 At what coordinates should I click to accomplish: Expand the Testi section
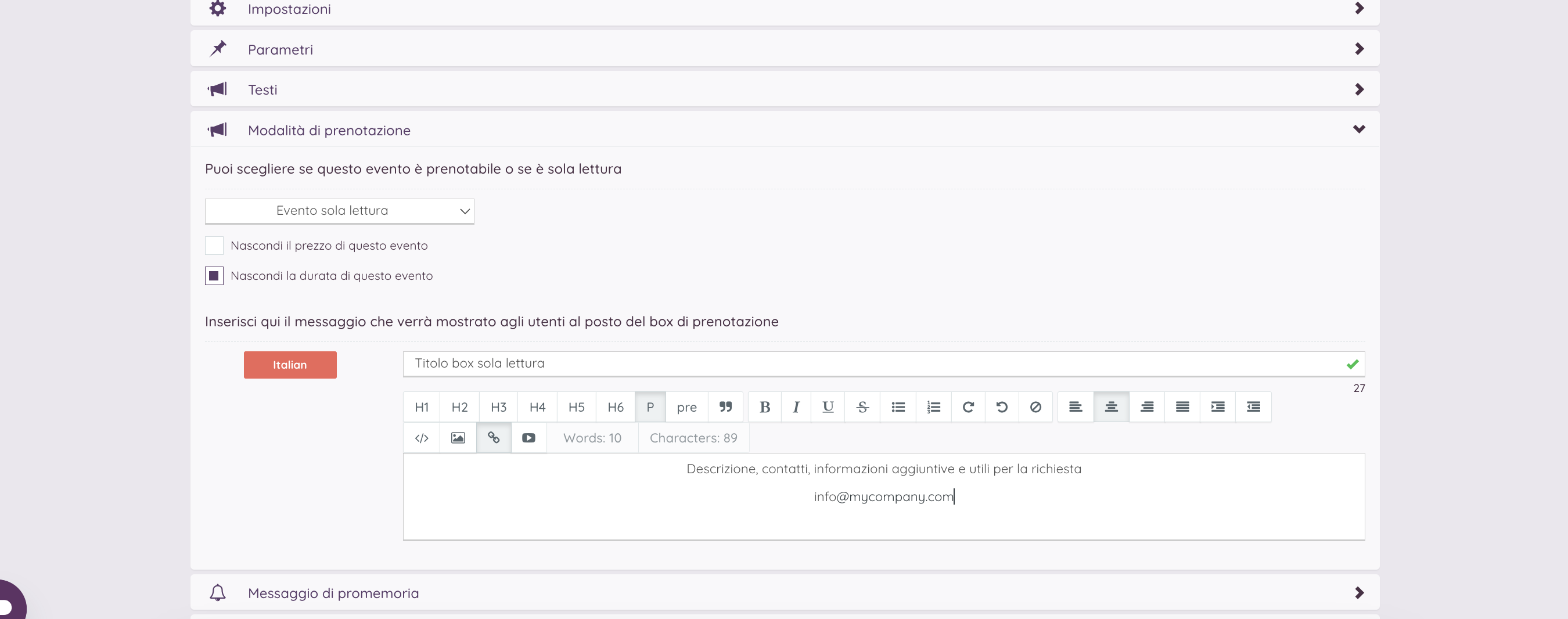785,89
